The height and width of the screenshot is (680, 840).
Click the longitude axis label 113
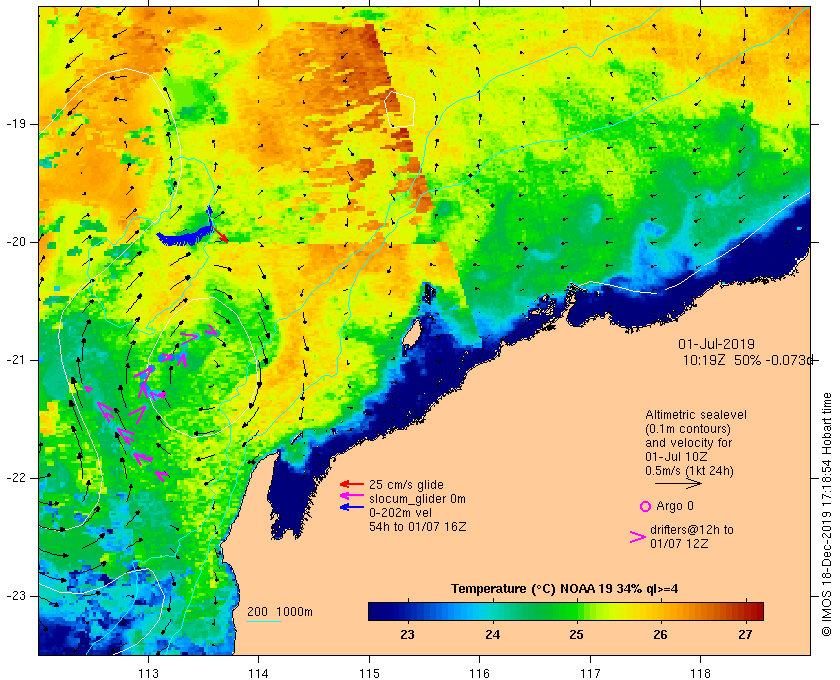pos(148,673)
